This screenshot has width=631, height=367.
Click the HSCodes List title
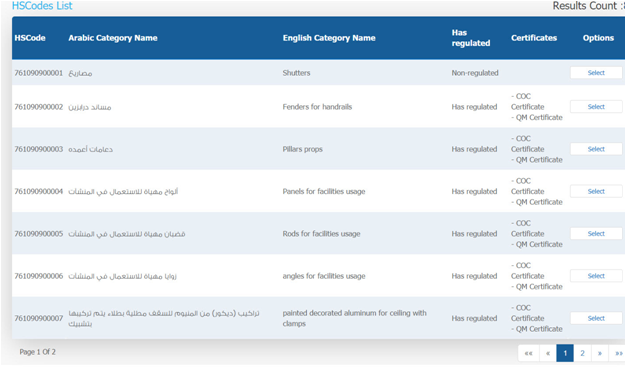[42, 6]
